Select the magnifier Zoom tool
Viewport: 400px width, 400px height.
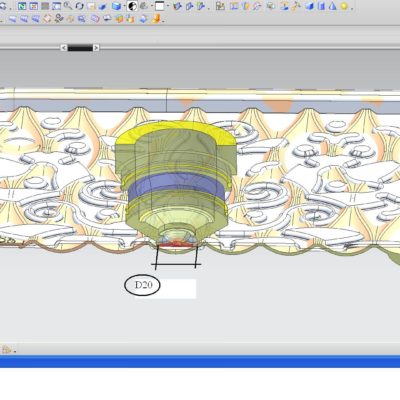[x=68, y=5]
